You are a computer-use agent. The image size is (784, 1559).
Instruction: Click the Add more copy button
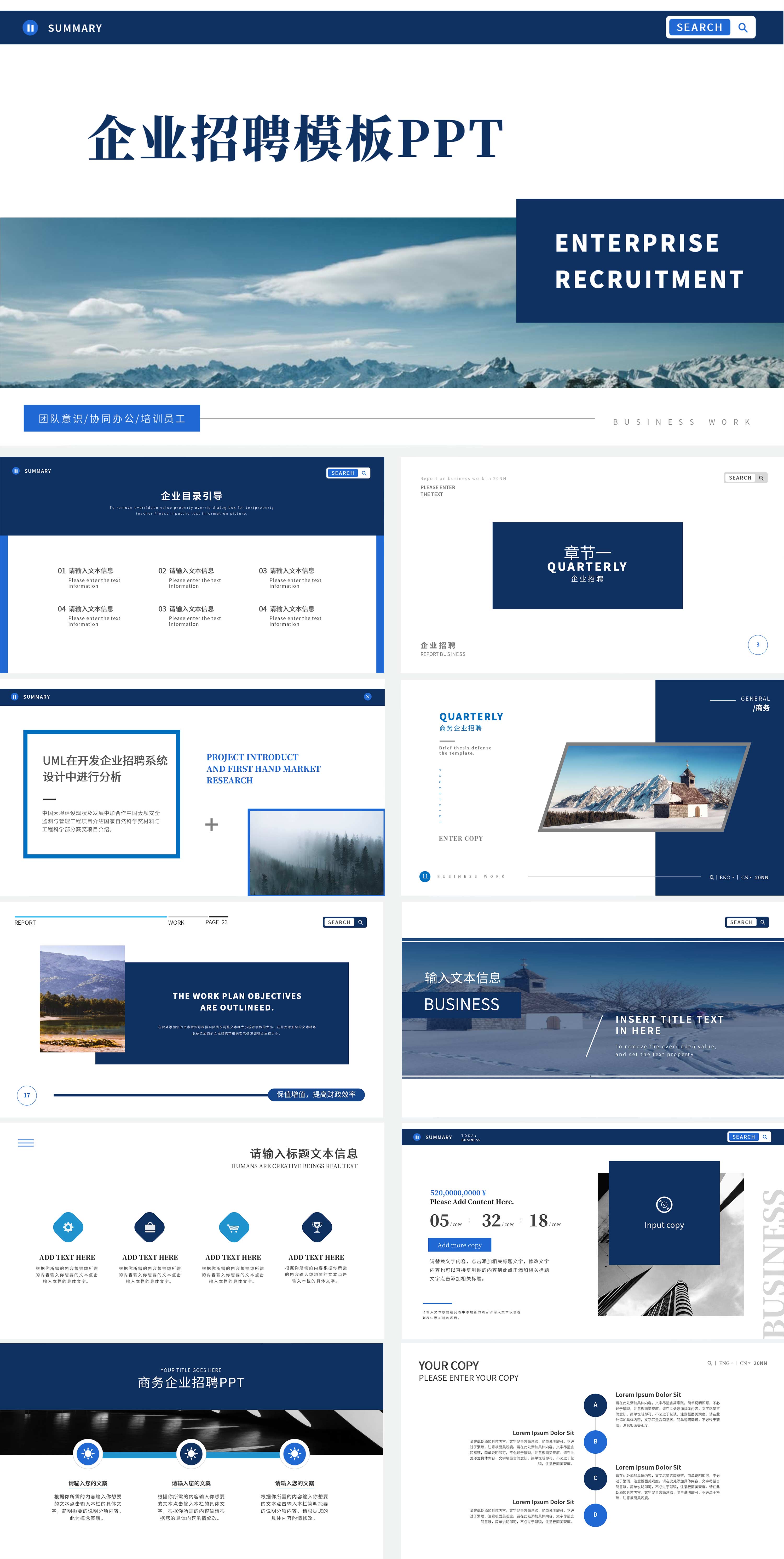tap(460, 1245)
